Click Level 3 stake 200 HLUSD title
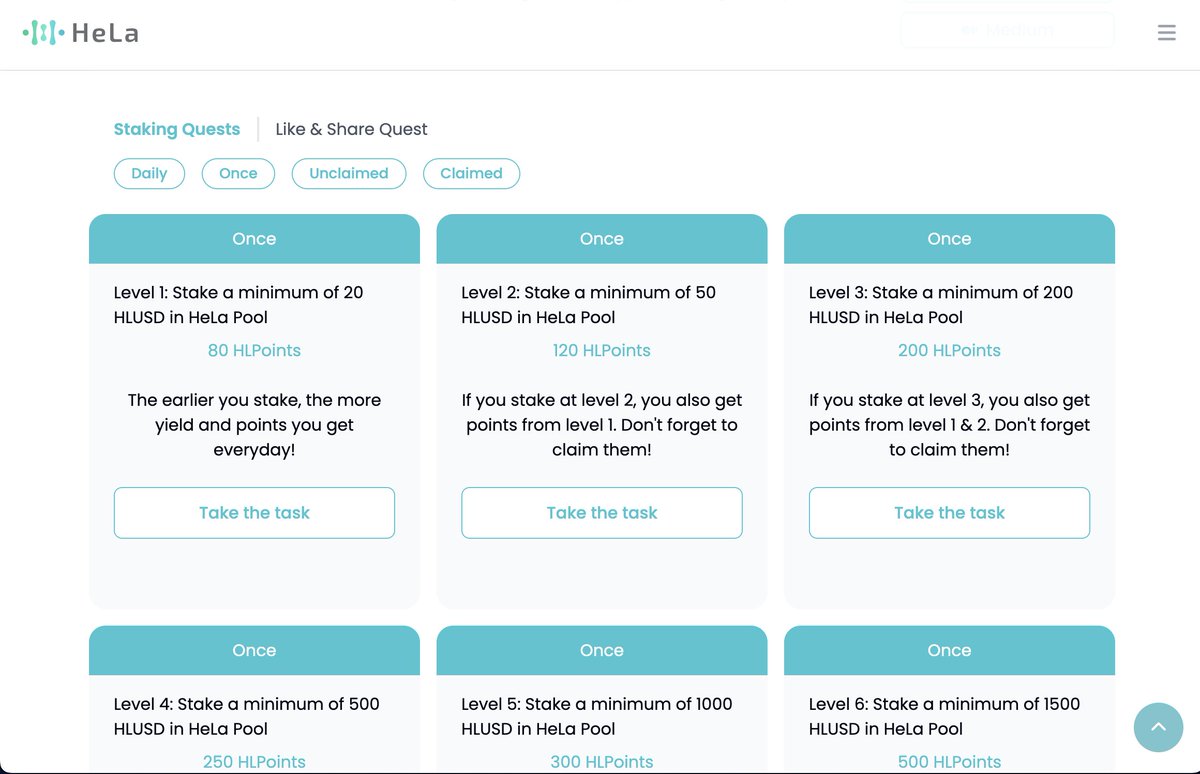This screenshot has width=1200, height=774. [941, 305]
